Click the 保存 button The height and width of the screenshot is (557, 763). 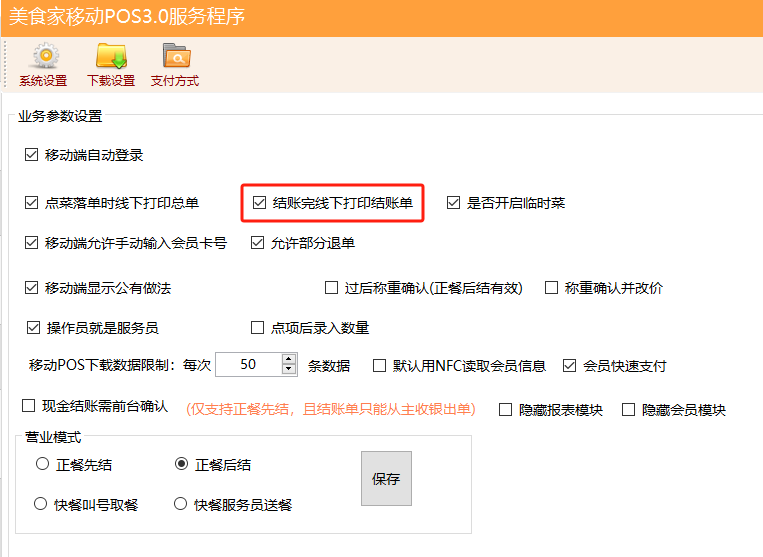386,479
